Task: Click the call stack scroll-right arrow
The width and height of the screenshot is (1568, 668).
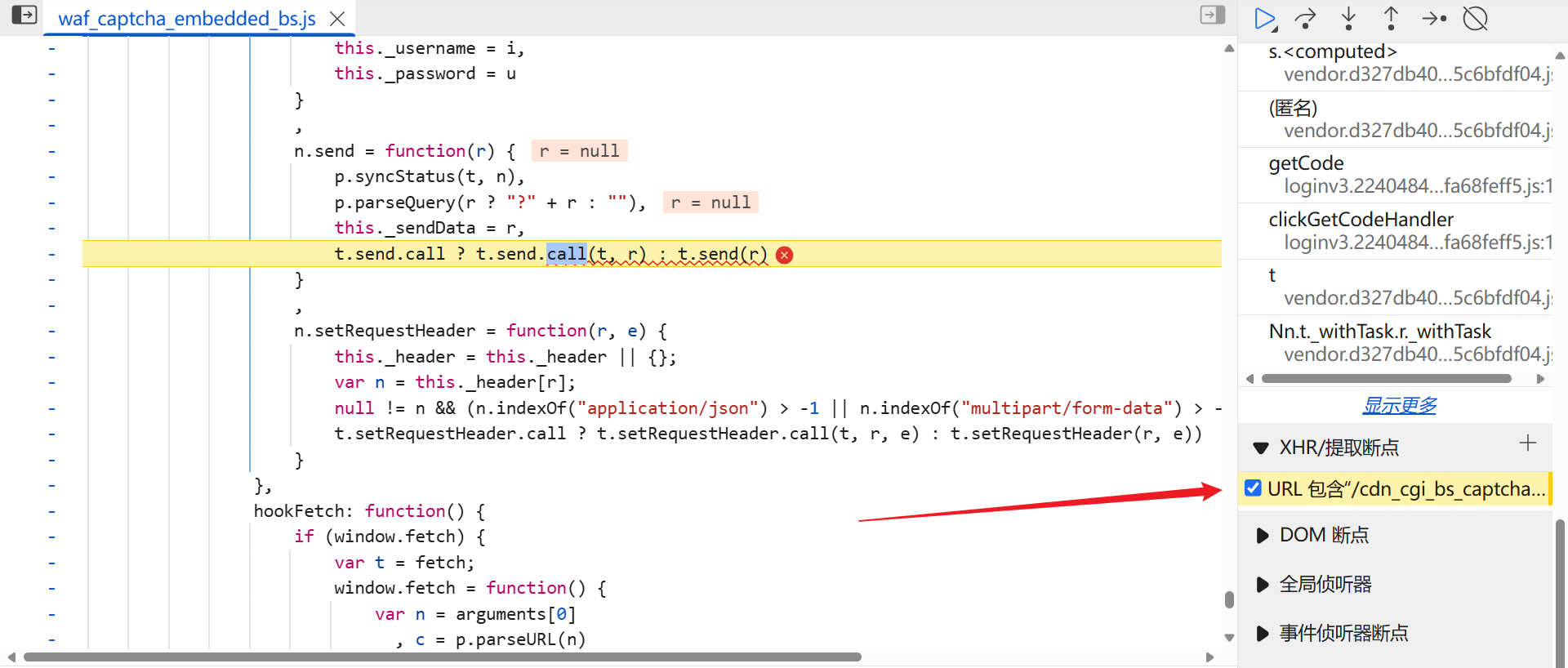Action: tap(1540, 378)
